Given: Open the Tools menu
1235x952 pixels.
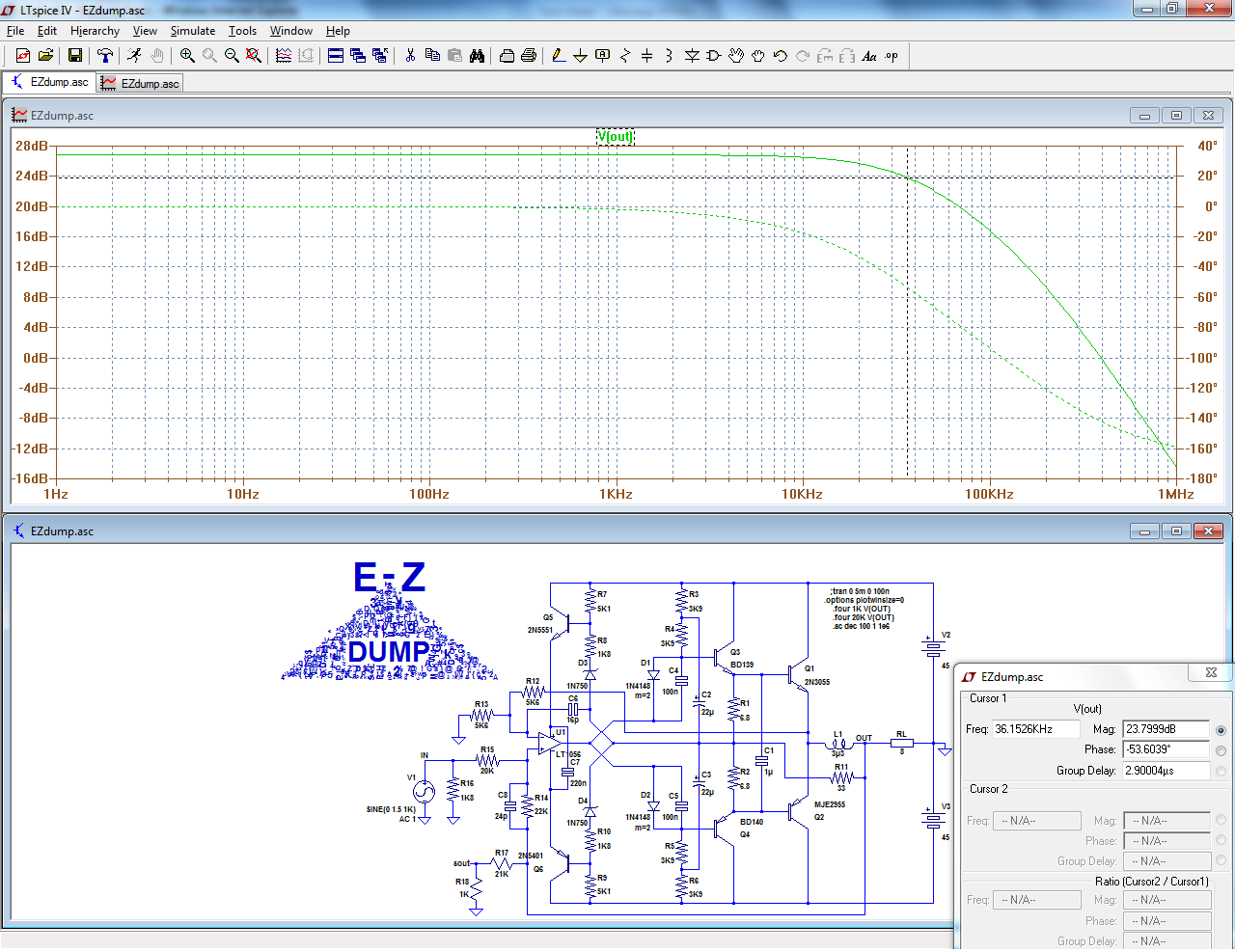Looking at the screenshot, I should [x=242, y=31].
